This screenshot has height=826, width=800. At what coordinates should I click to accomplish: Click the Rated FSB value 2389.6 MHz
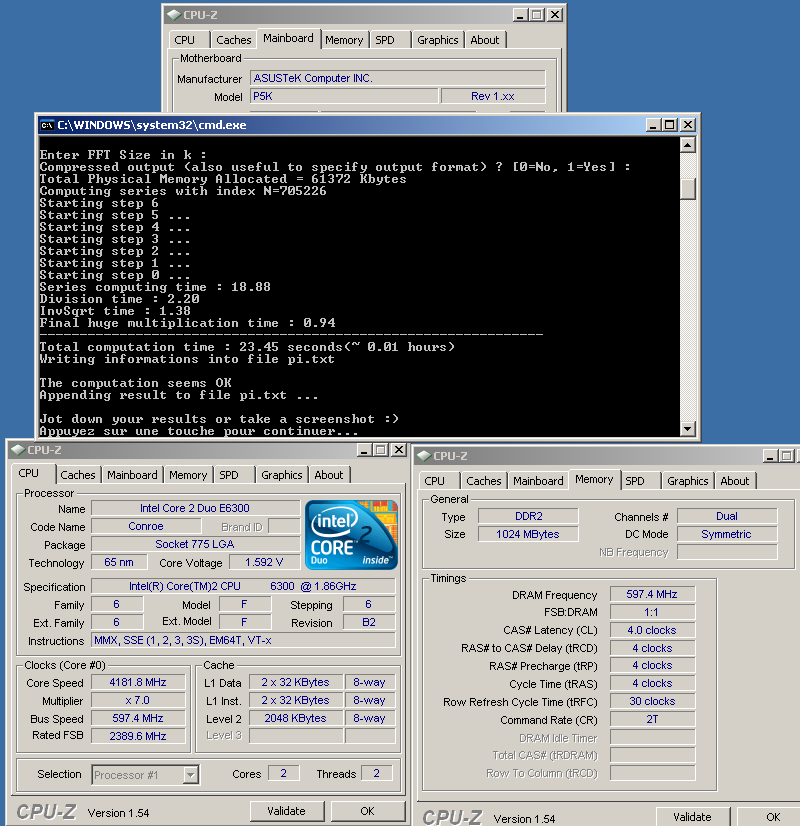(138, 736)
